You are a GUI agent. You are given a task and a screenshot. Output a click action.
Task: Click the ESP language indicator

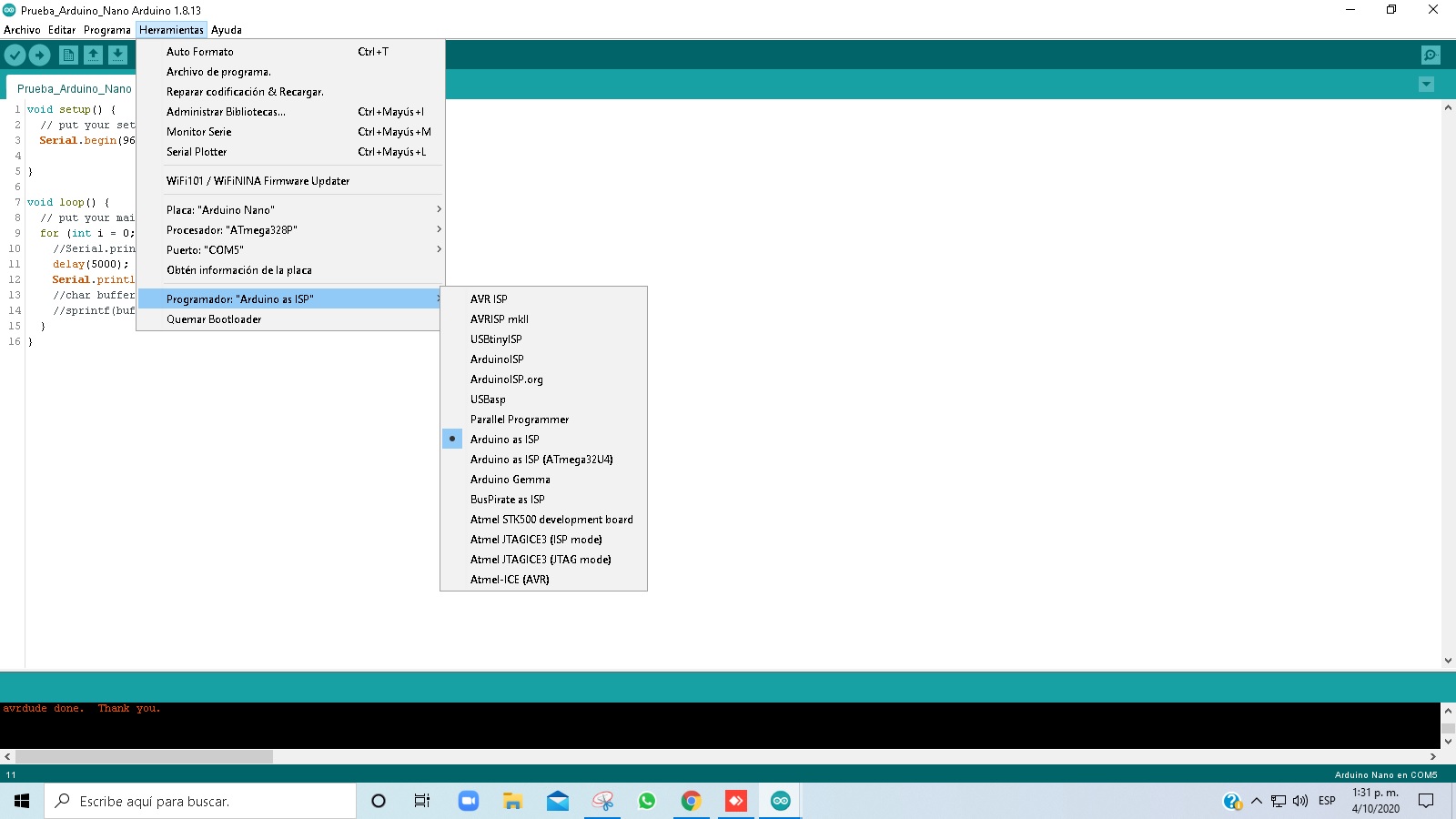point(1327,801)
